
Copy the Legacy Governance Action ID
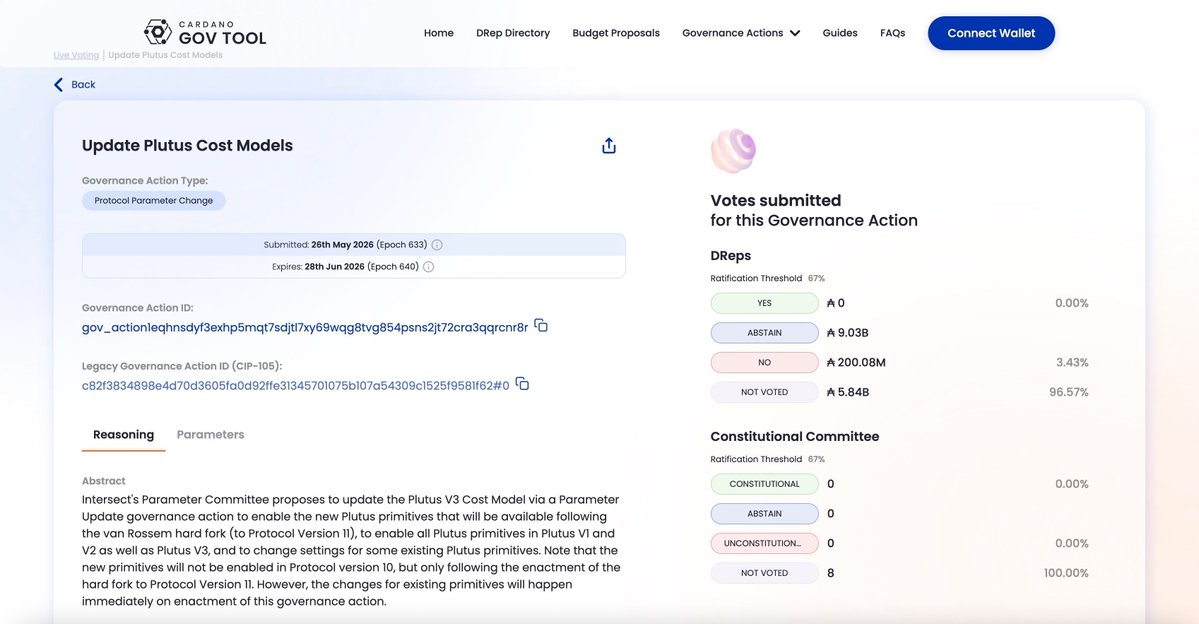(x=522, y=384)
